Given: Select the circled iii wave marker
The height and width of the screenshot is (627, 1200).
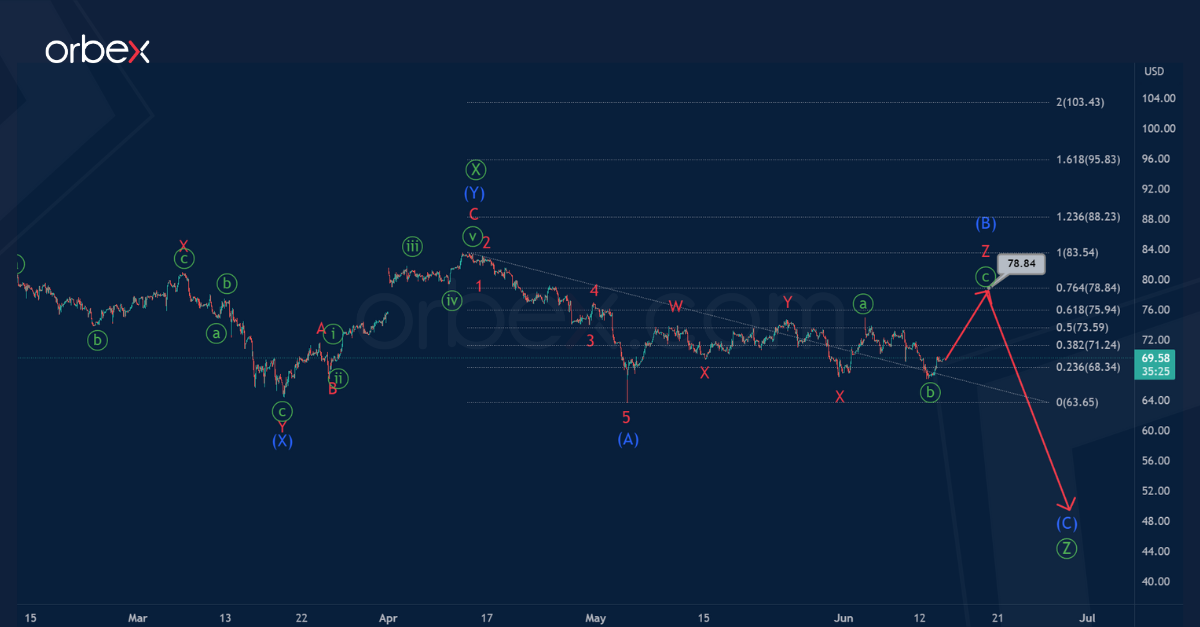Looking at the screenshot, I should (411, 246).
